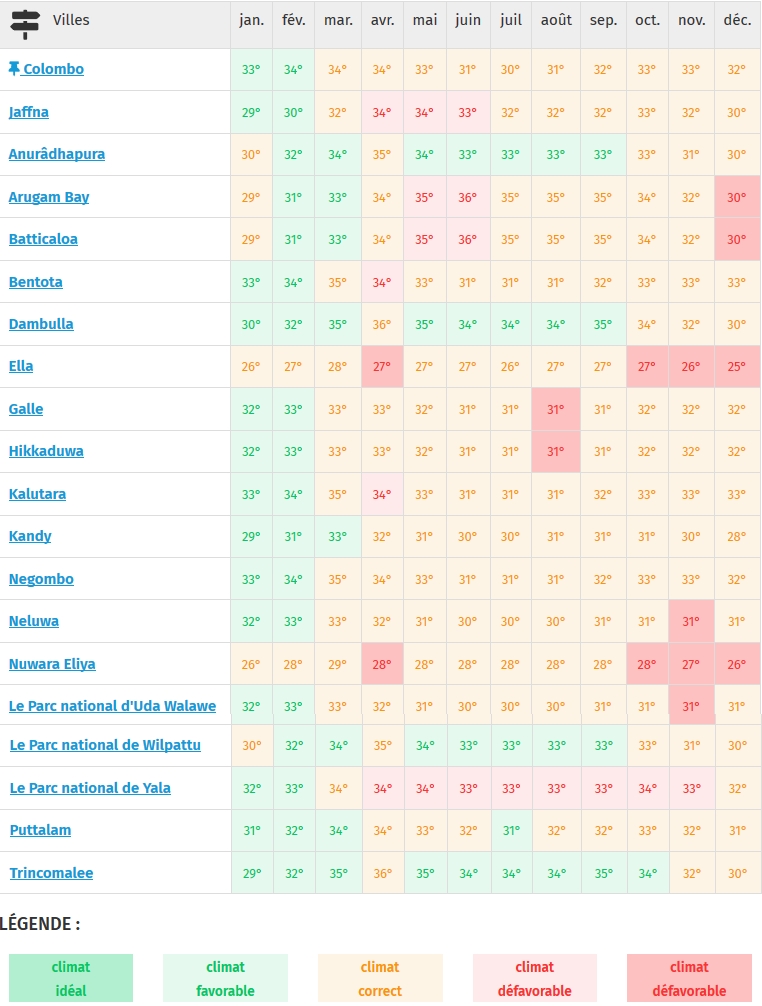
Task: Click Neluwa's red November temperature cell
Action: (691, 621)
